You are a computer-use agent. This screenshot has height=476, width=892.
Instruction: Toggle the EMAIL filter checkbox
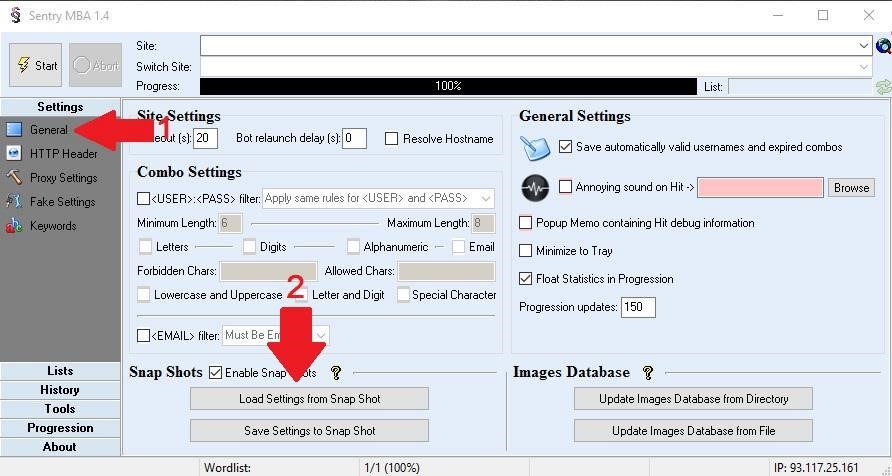pyautogui.click(x=143, y=336)
